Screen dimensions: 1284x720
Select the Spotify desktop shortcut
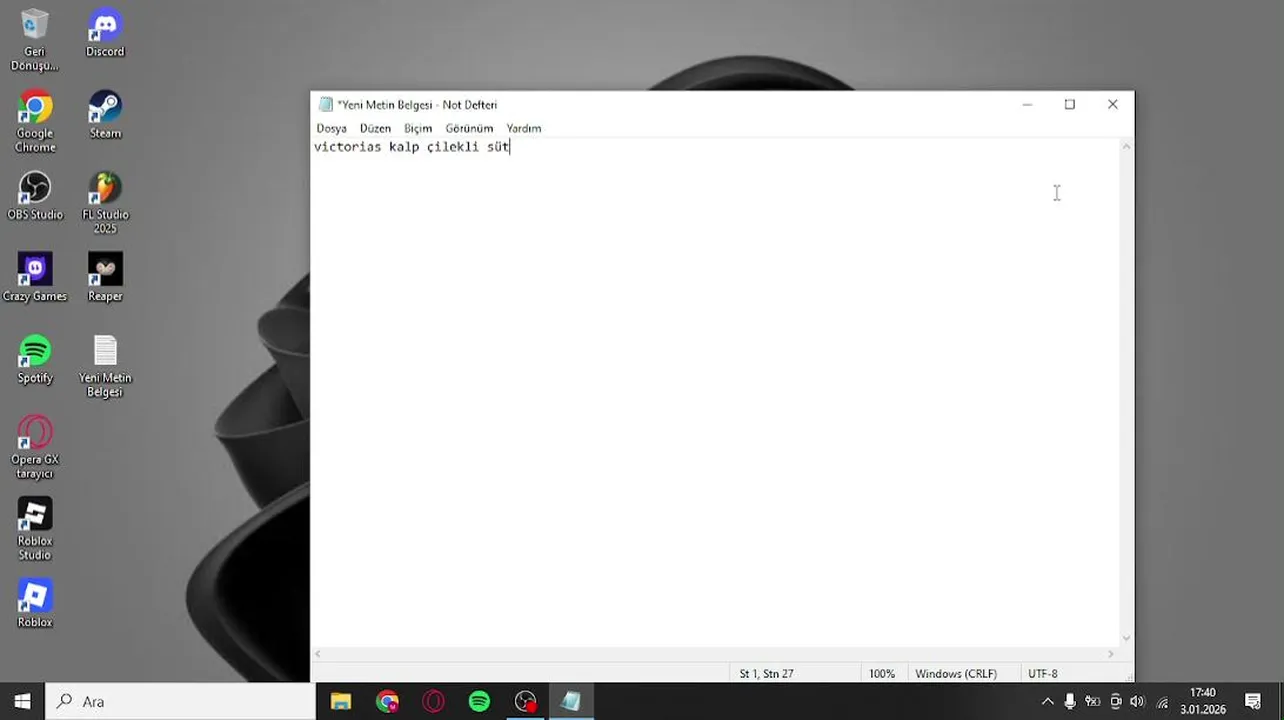click(x=35, y=360)
